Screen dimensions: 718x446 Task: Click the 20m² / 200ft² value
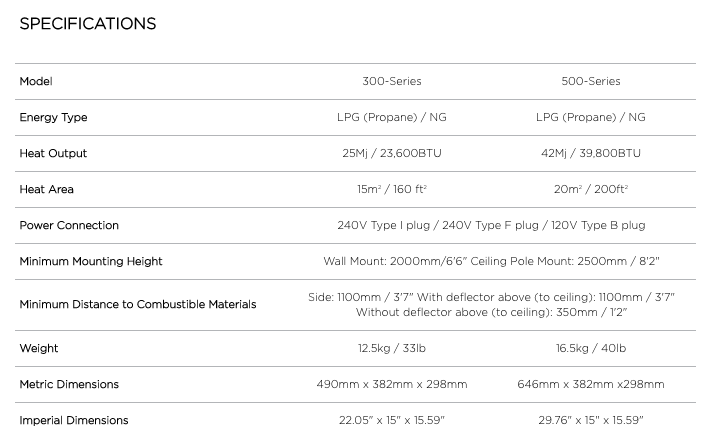coord(590,189)
